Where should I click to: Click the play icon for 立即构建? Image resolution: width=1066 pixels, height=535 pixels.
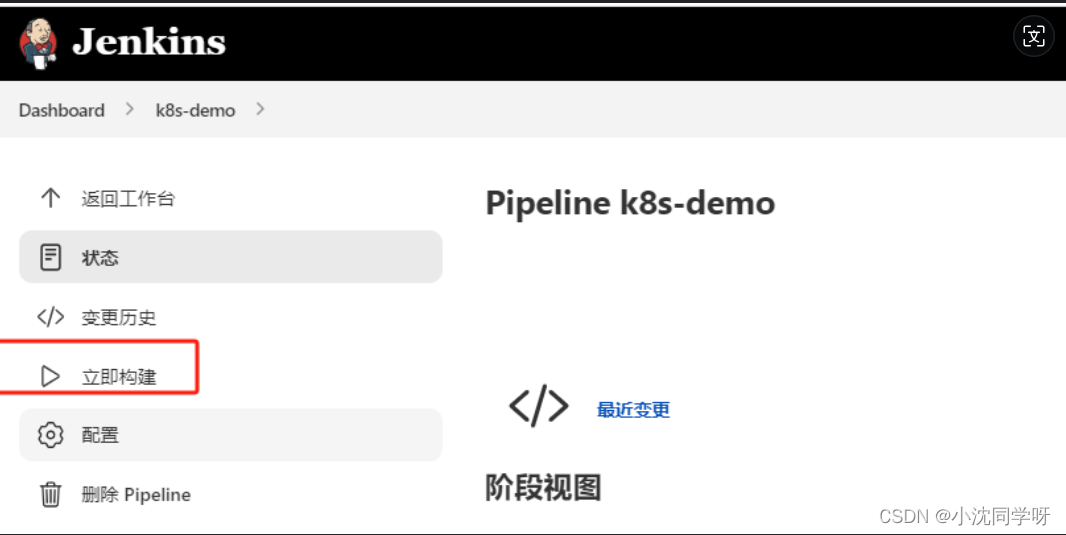pyautogui.click(x=50, y=376)
